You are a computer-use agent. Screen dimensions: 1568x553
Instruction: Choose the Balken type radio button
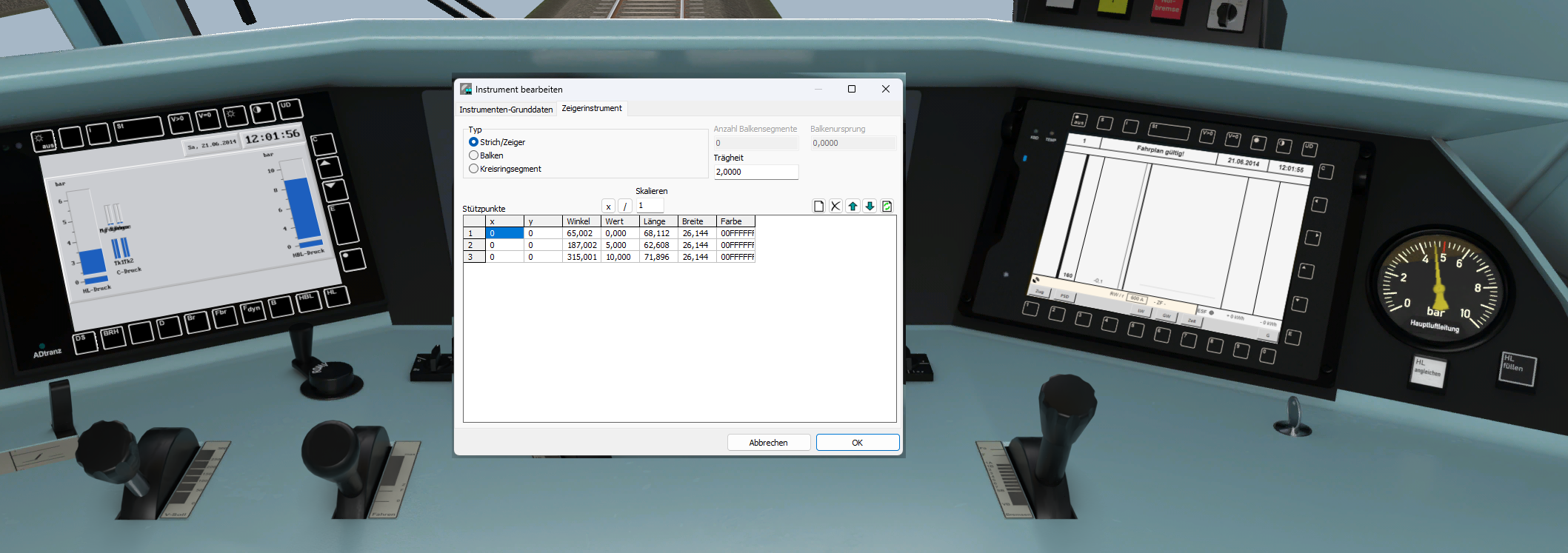coord(486,155)
